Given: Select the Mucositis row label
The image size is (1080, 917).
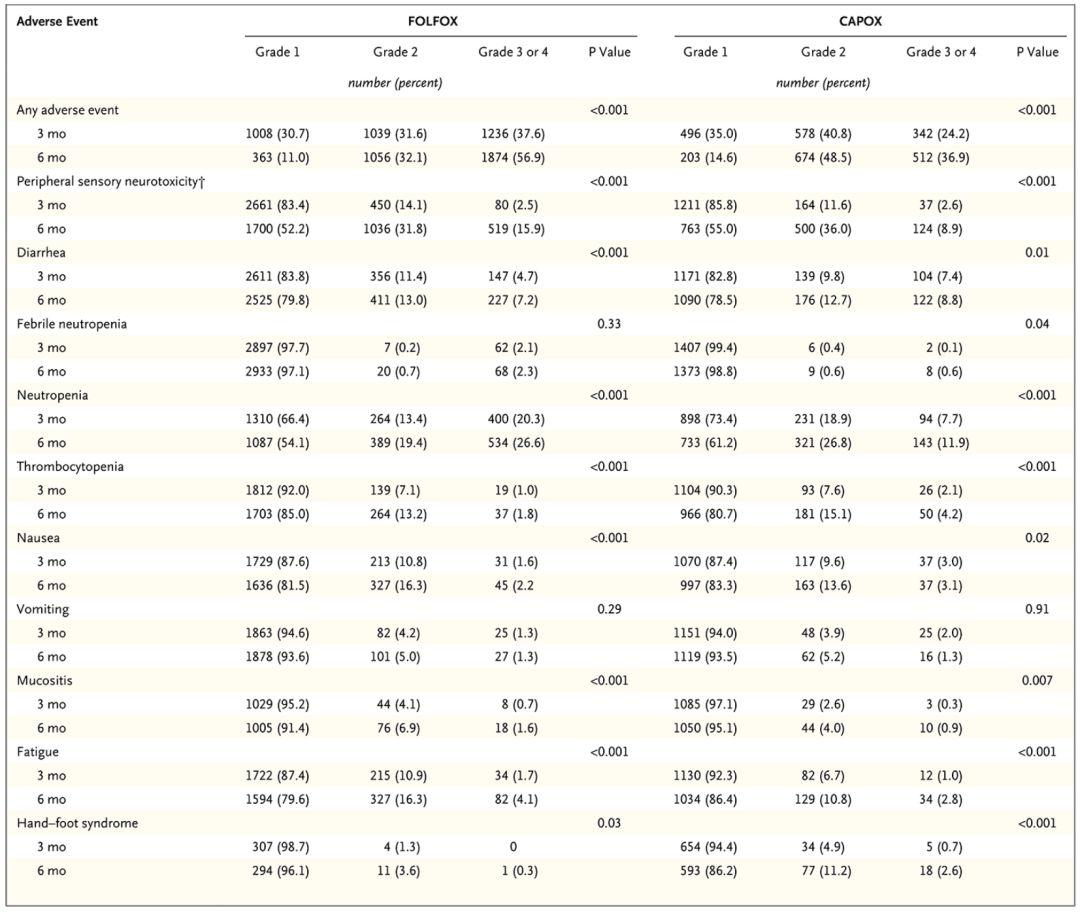Looking at the screenshot, I should tap(45, 680).
